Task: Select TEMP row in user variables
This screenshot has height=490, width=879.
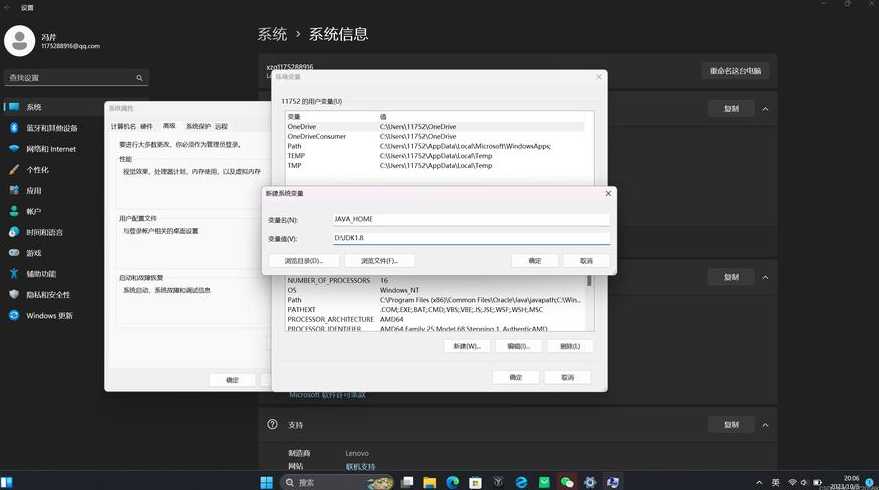Action: tap(435, 156)
